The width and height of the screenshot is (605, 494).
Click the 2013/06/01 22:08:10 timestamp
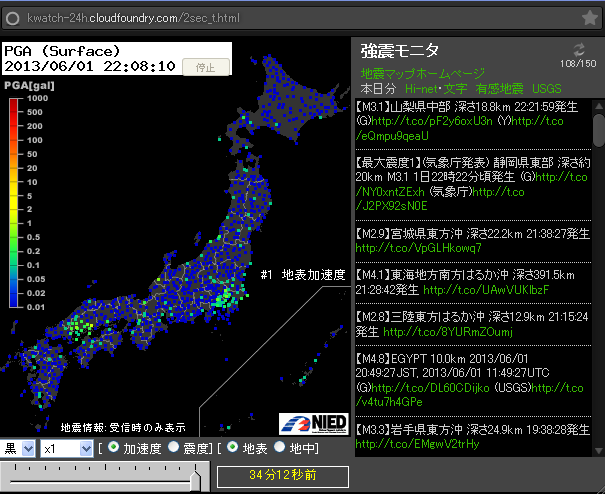coord(90,66)
